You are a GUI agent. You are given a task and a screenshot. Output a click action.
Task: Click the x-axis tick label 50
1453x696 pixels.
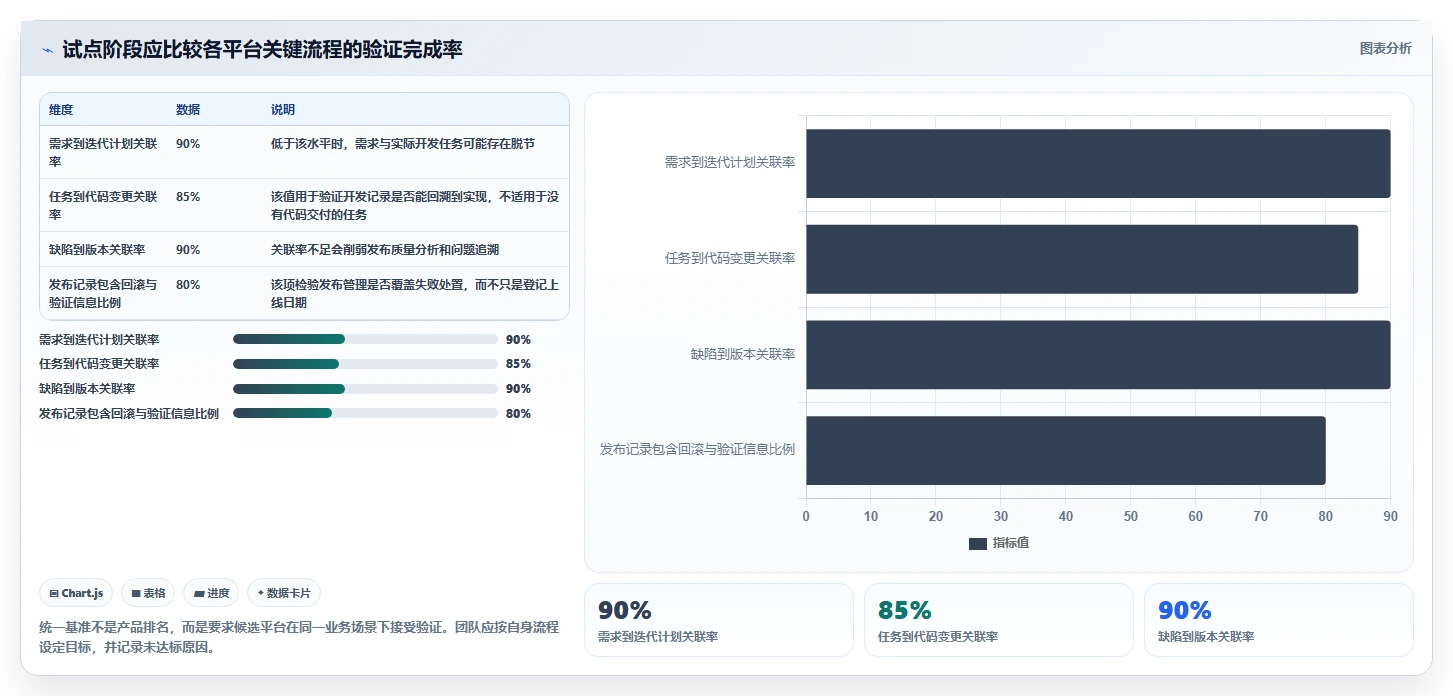1131,516
